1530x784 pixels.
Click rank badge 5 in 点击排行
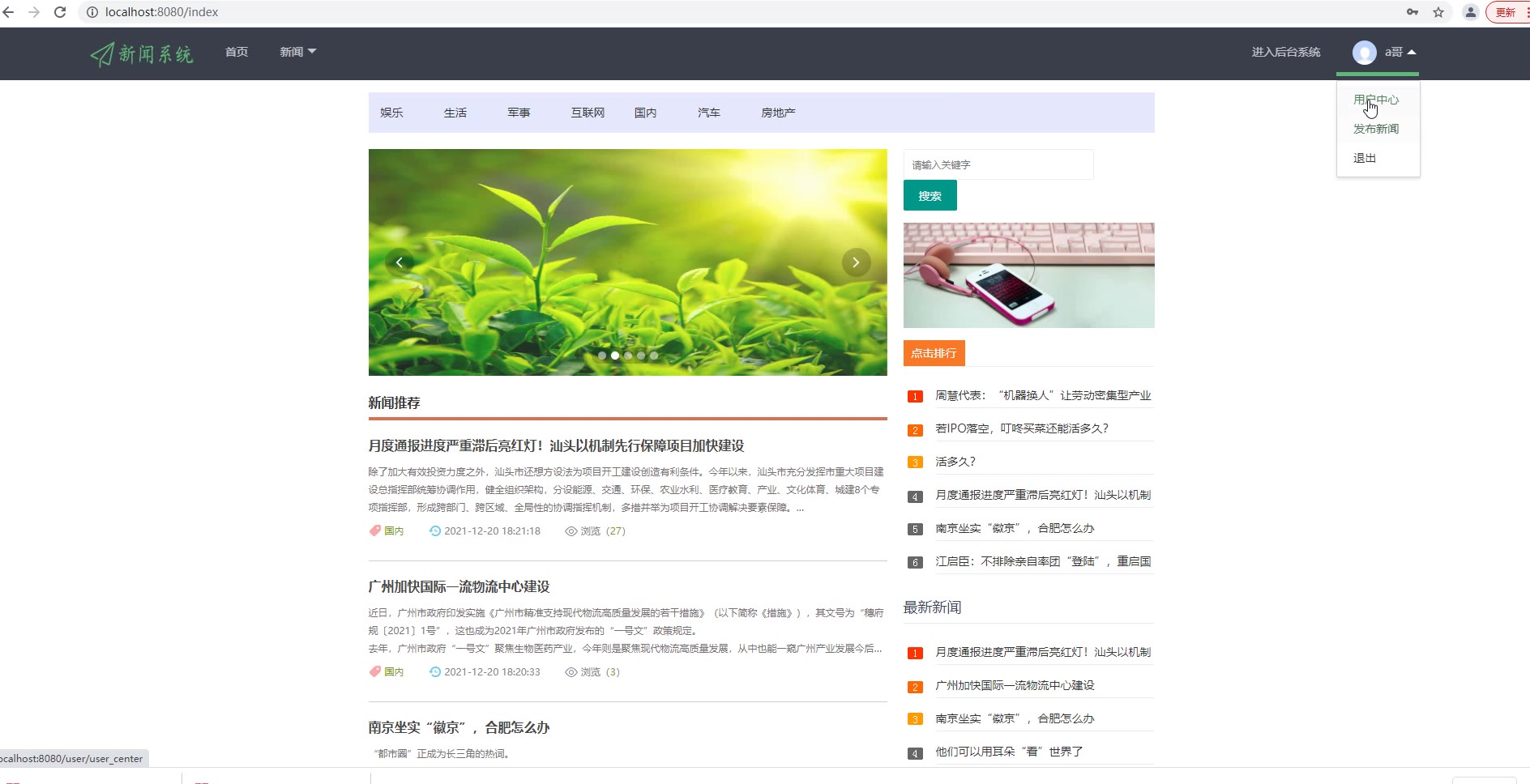coord(915,530)
